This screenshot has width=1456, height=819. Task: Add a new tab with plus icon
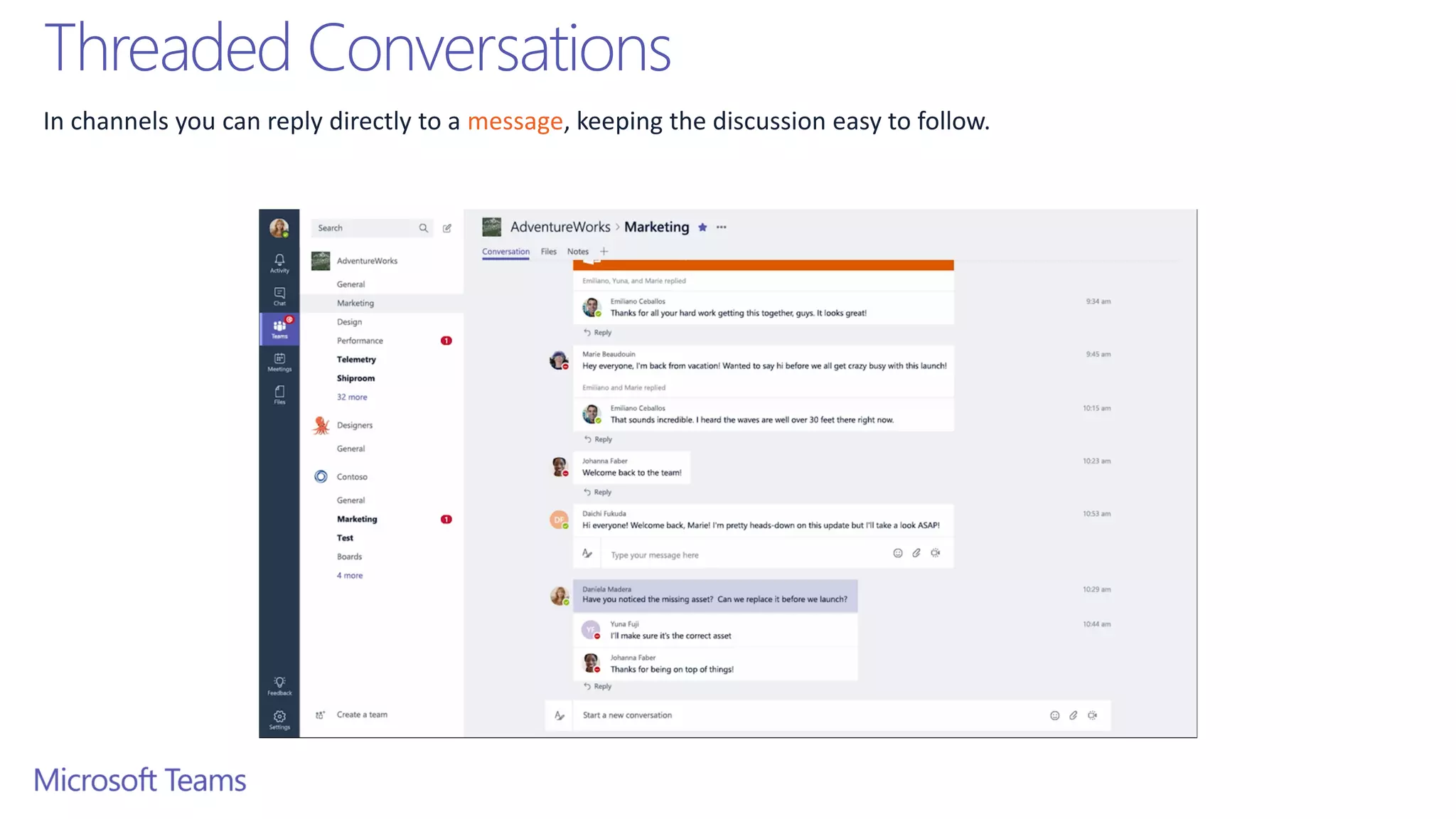[x=604, y=252]
